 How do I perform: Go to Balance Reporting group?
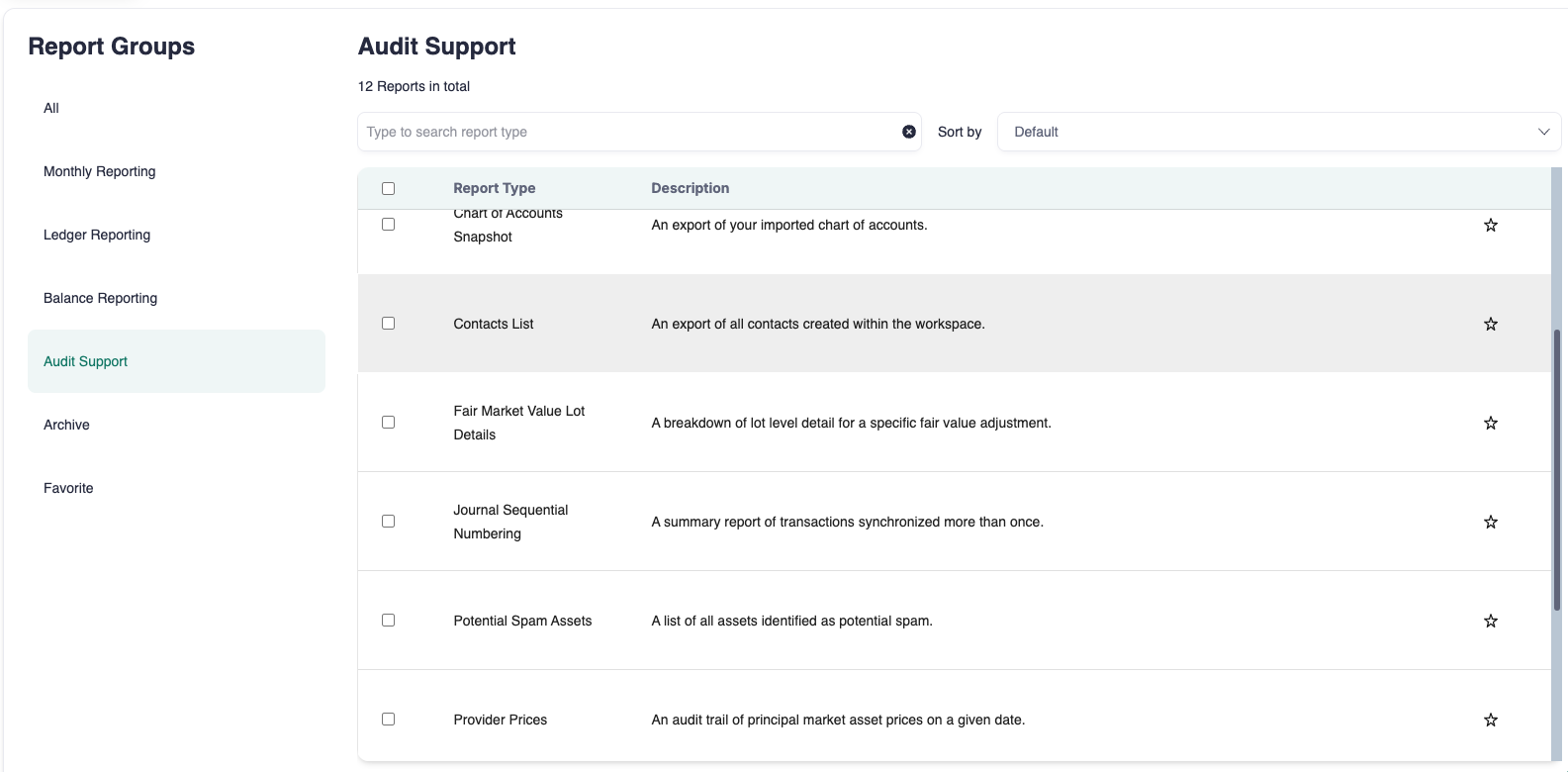coord(100,298)
